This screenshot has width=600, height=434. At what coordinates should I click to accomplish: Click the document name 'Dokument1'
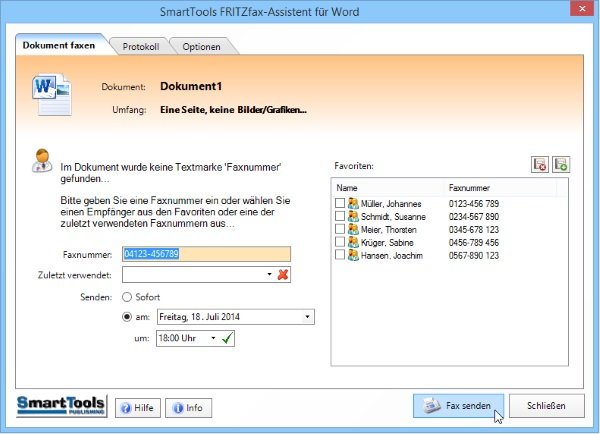[x=191, y=86]
